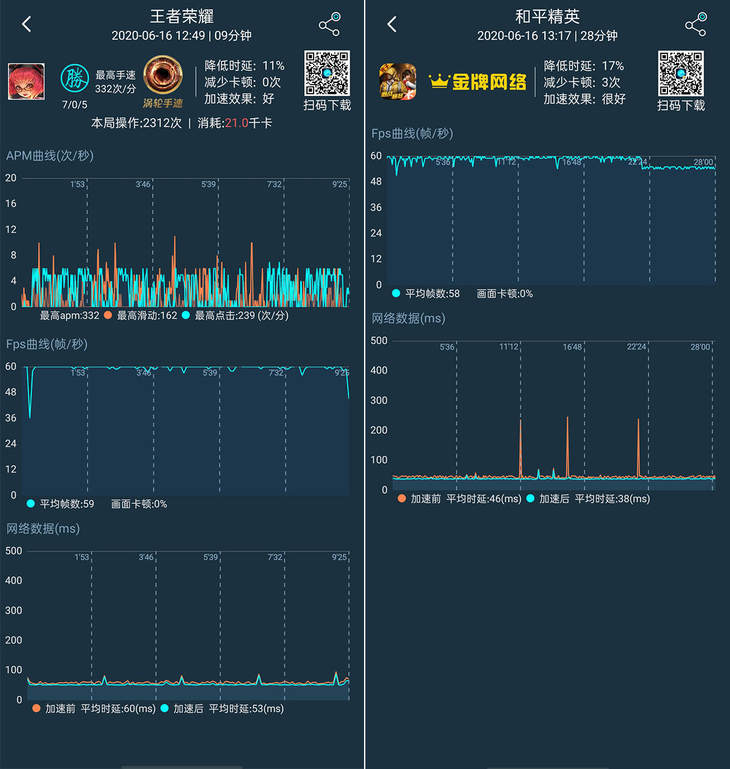Toggle 加速后 legend in 和平精英 network chart
Screen dimensions: 730x769
(530, 498)
